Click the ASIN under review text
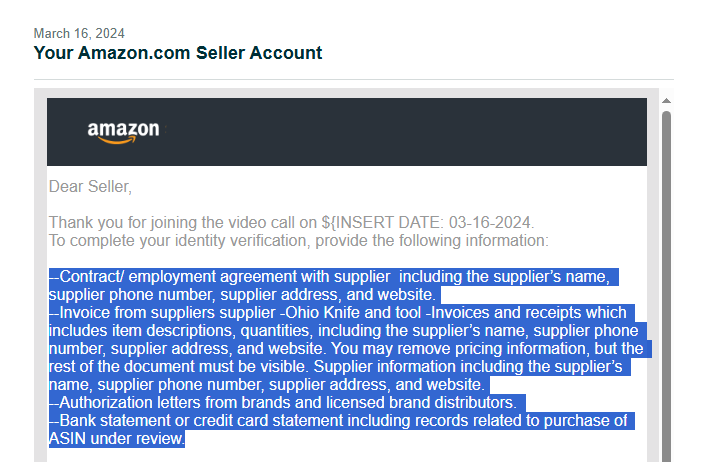Image resolution: width=712 pixels, height=462 pixels. (116, 439)
